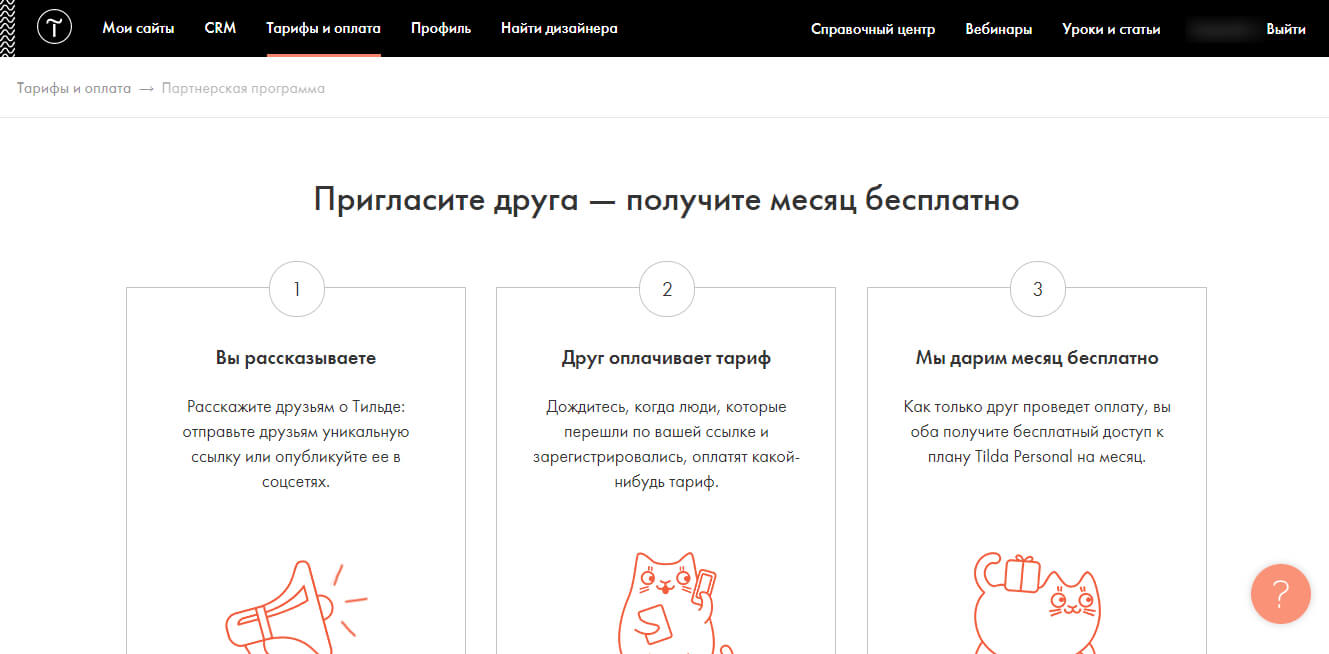This screenshot has width=1329, height=654.
Task: Click Выйти to log out
Action: (1288, 30)
